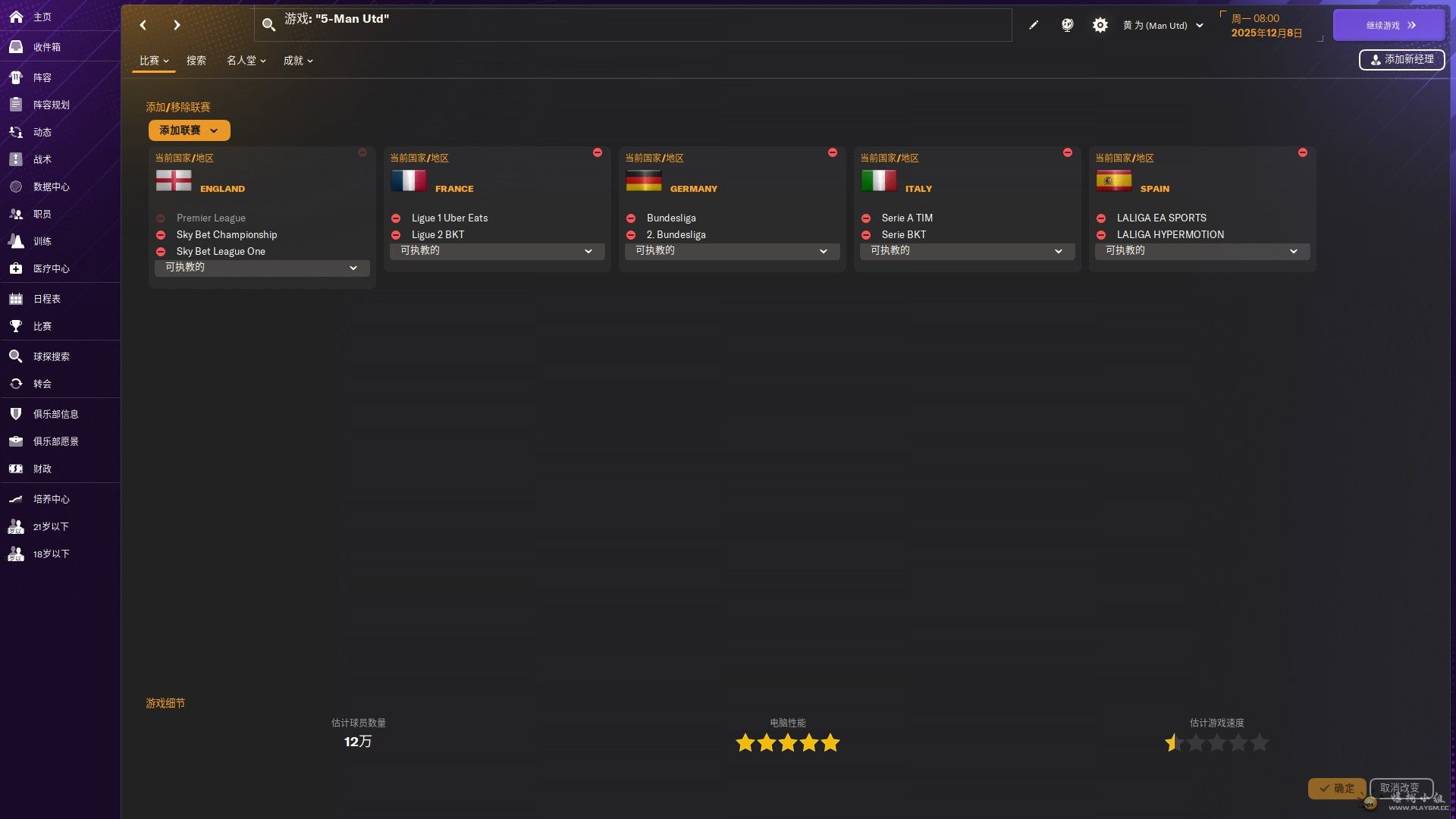Open 21岁以下 under-21 team icon
The height and width of the screenshot is (819, 1456).
16,526
